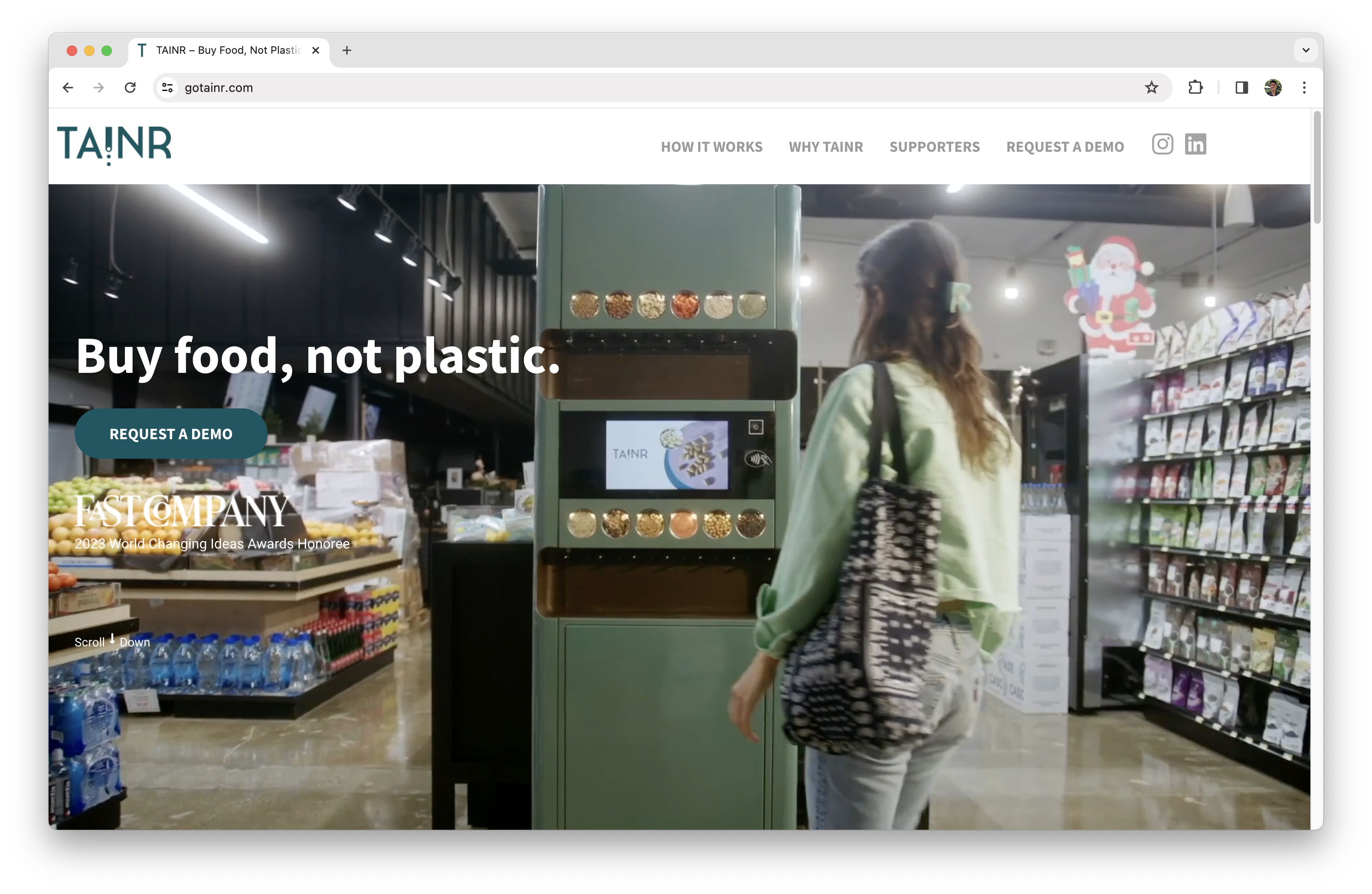This screenshot has width=1372, height=894.
Task: Open TAINR LinkedIn page icon
Action: point(1195,144)
